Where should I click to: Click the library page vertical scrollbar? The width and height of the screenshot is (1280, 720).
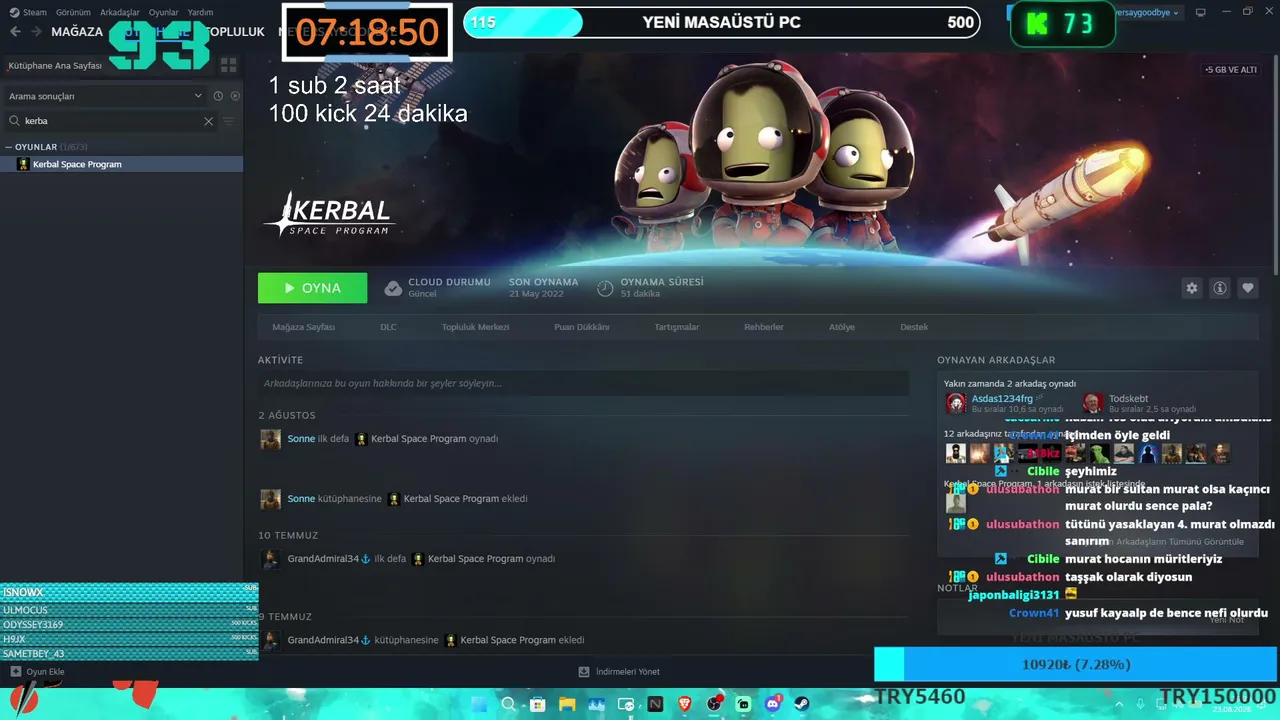click(x=1275, y=165)
